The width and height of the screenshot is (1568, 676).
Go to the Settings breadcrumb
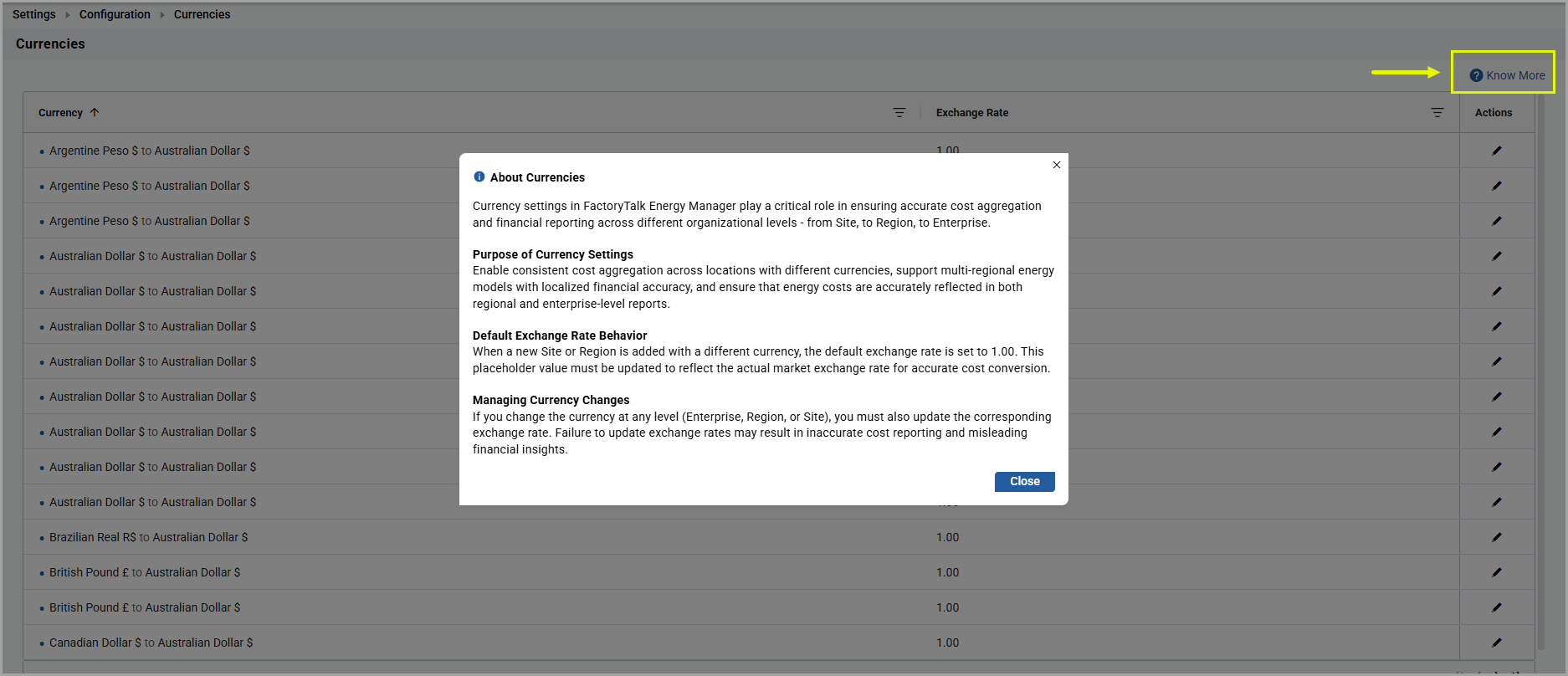[34, 14]
